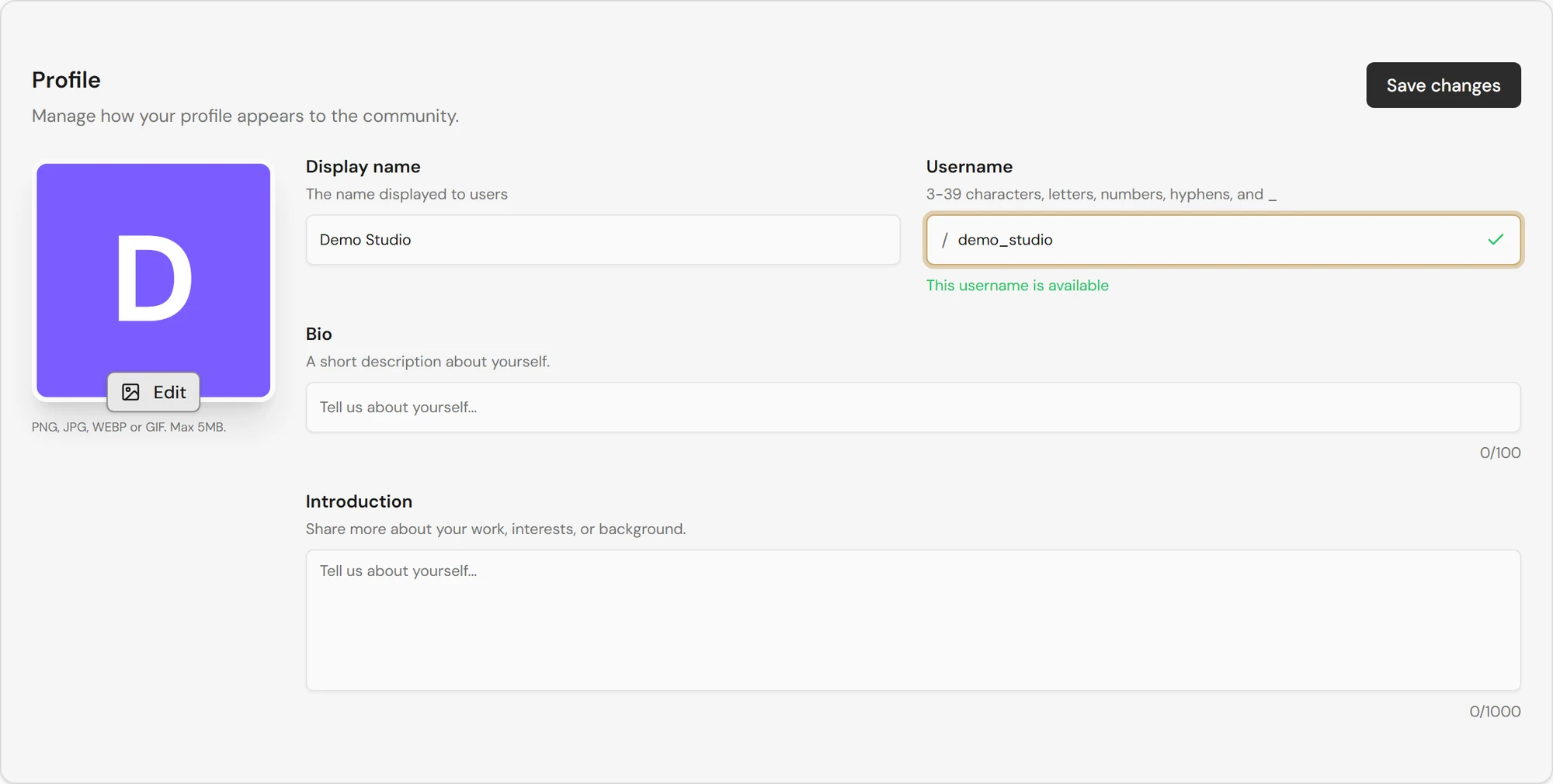
Task: Click the 'Introduction' label
Action: 359,501
